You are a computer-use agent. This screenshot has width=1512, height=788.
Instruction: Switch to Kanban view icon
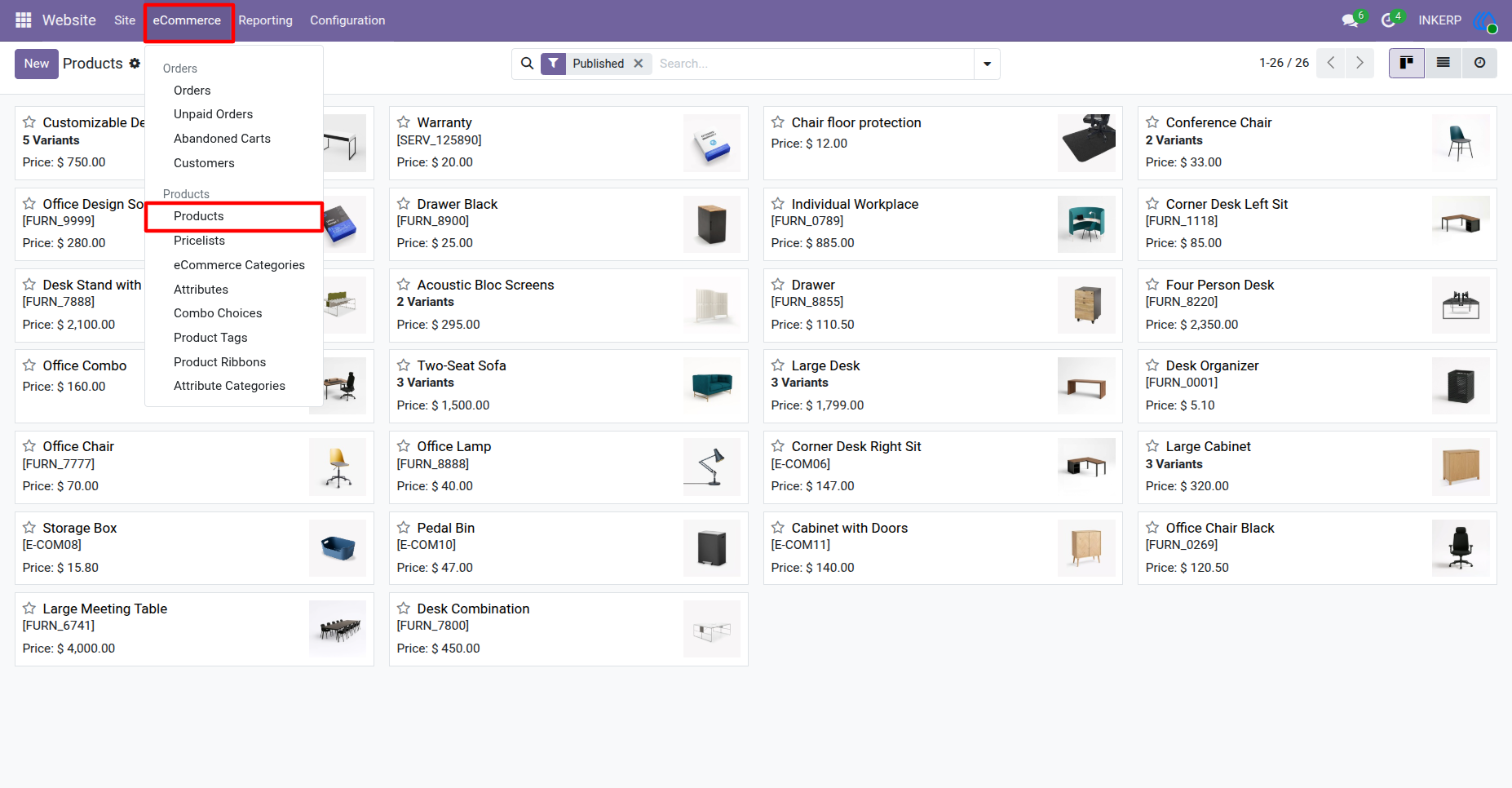point(1407,63)
